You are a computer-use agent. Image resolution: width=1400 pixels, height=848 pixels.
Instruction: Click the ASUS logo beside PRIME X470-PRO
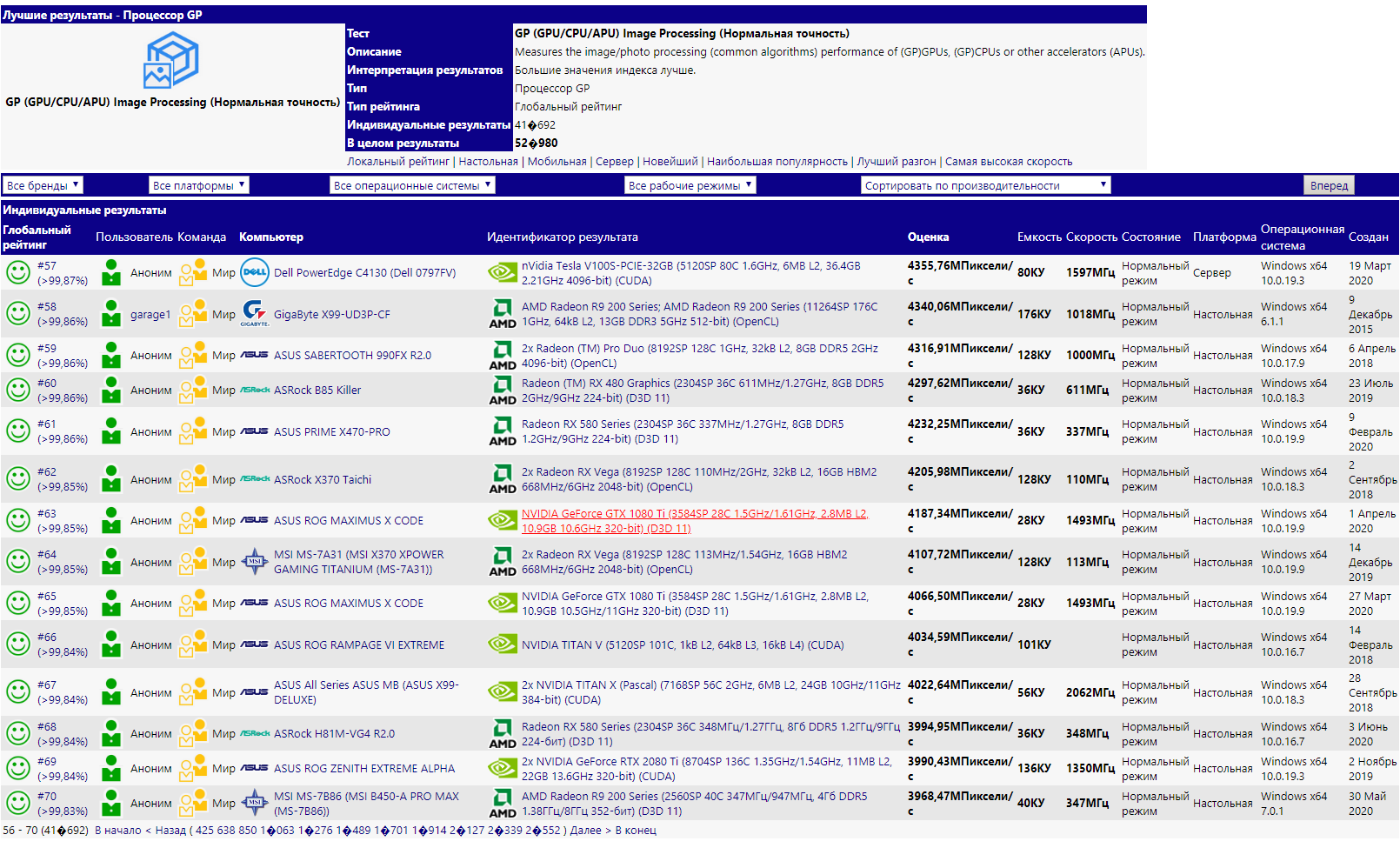point(255,431)
